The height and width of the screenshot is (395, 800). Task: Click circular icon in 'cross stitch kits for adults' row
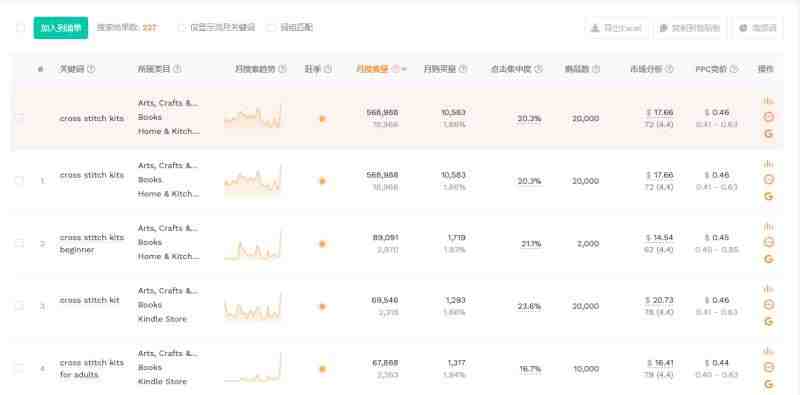tap(768, 367)
